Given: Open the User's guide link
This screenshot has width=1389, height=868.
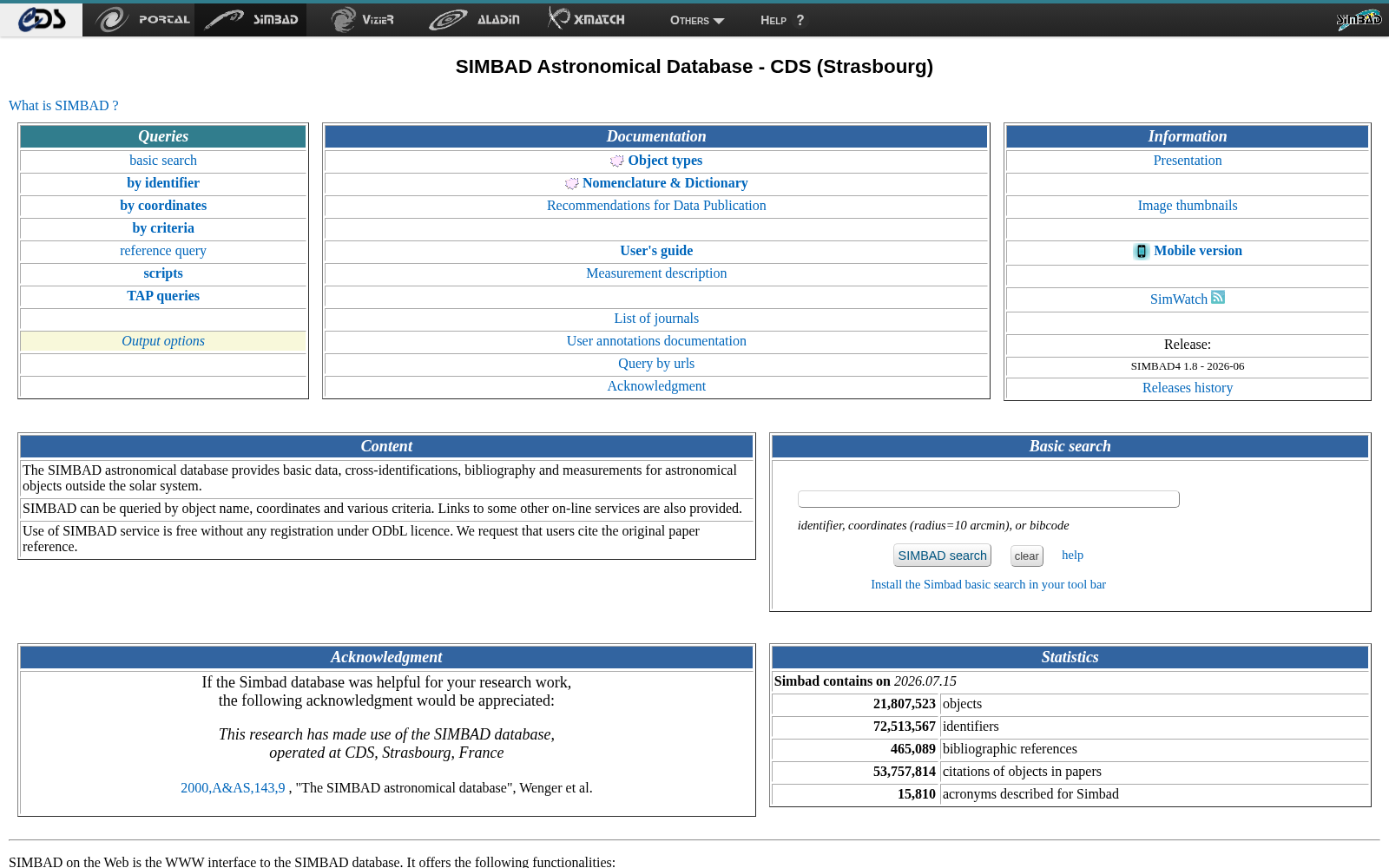Looking at the screenshot, I should (656, 251).
